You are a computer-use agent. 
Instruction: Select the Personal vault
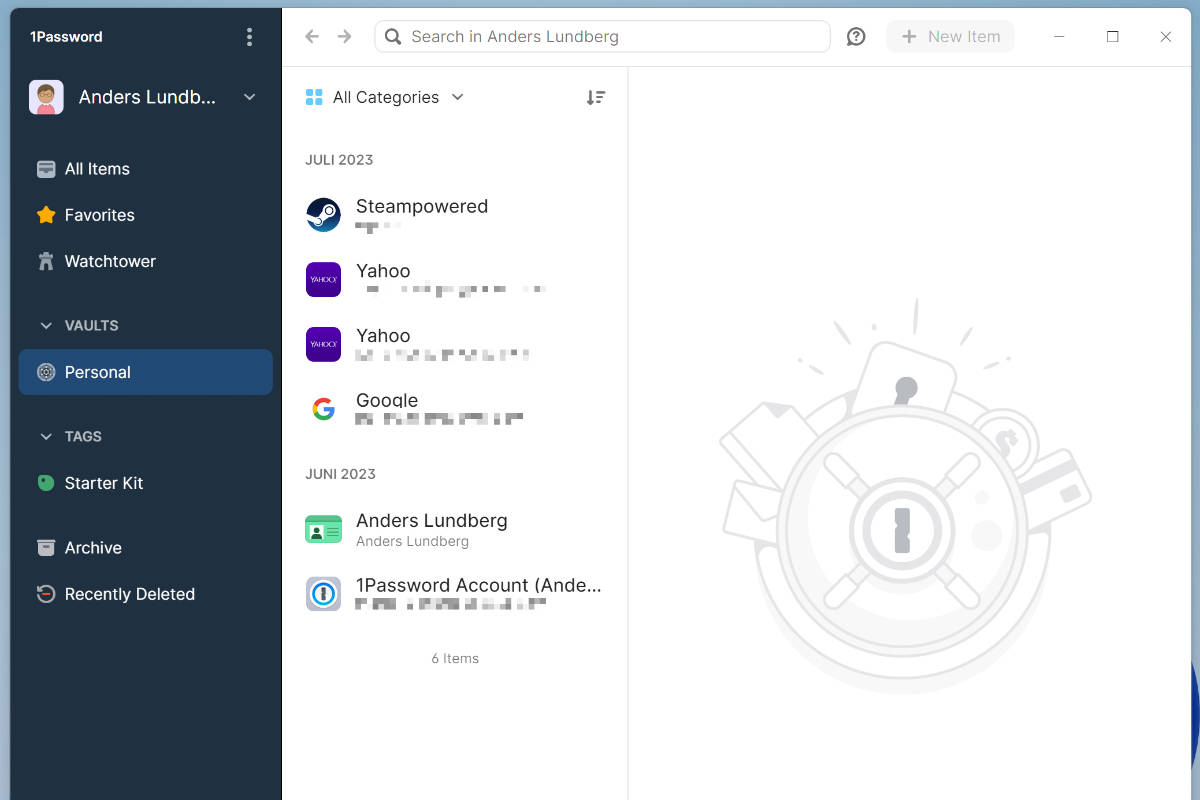(x=145, y=372)
